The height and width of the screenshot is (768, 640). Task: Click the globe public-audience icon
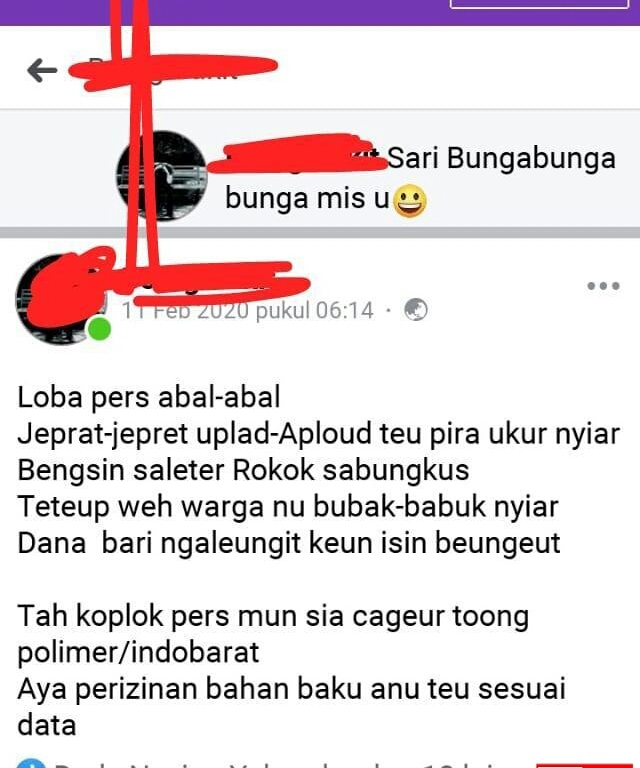[x=415, y=310]
